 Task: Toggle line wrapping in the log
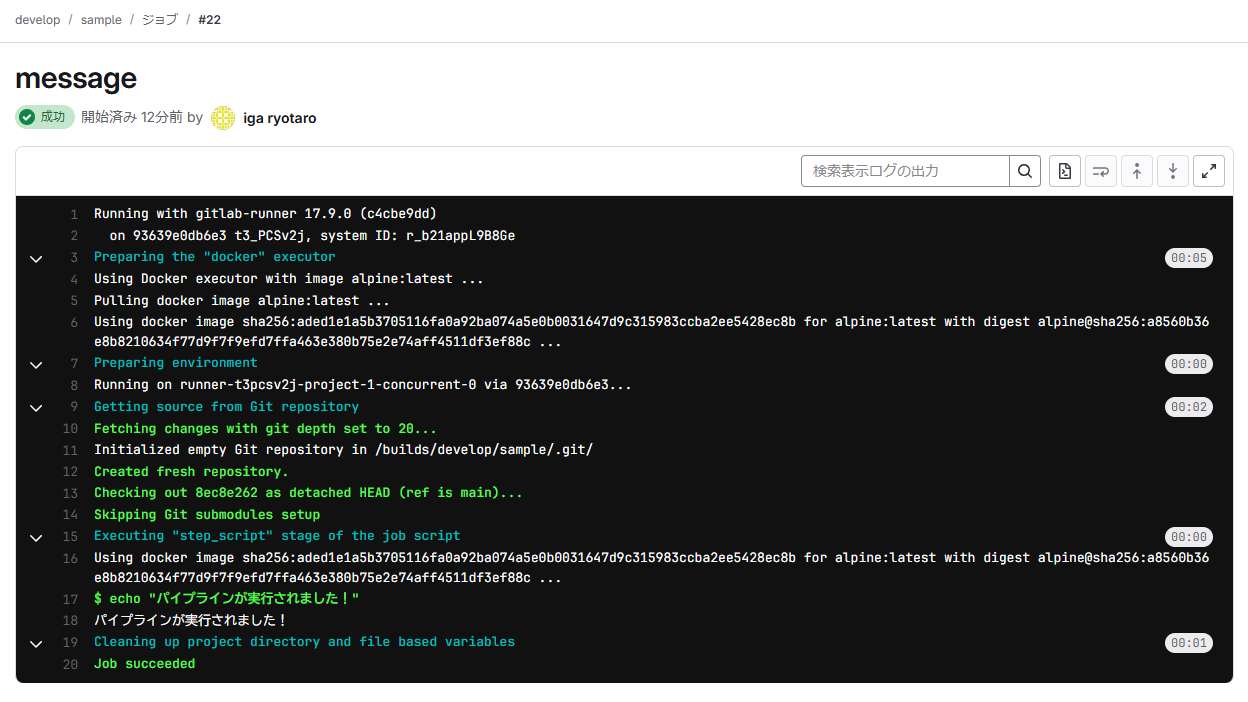pos(1100,170)
